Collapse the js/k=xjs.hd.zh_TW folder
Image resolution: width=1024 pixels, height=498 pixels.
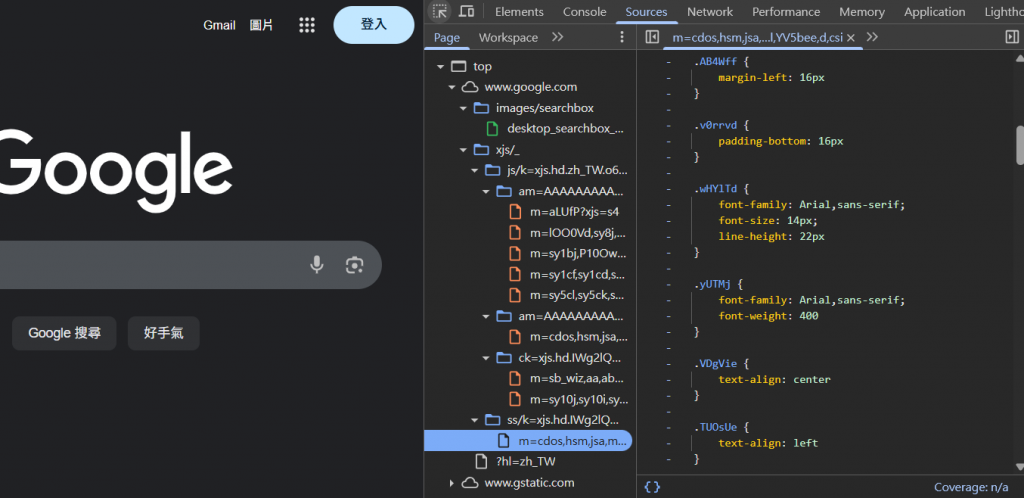tap(475, 171)
